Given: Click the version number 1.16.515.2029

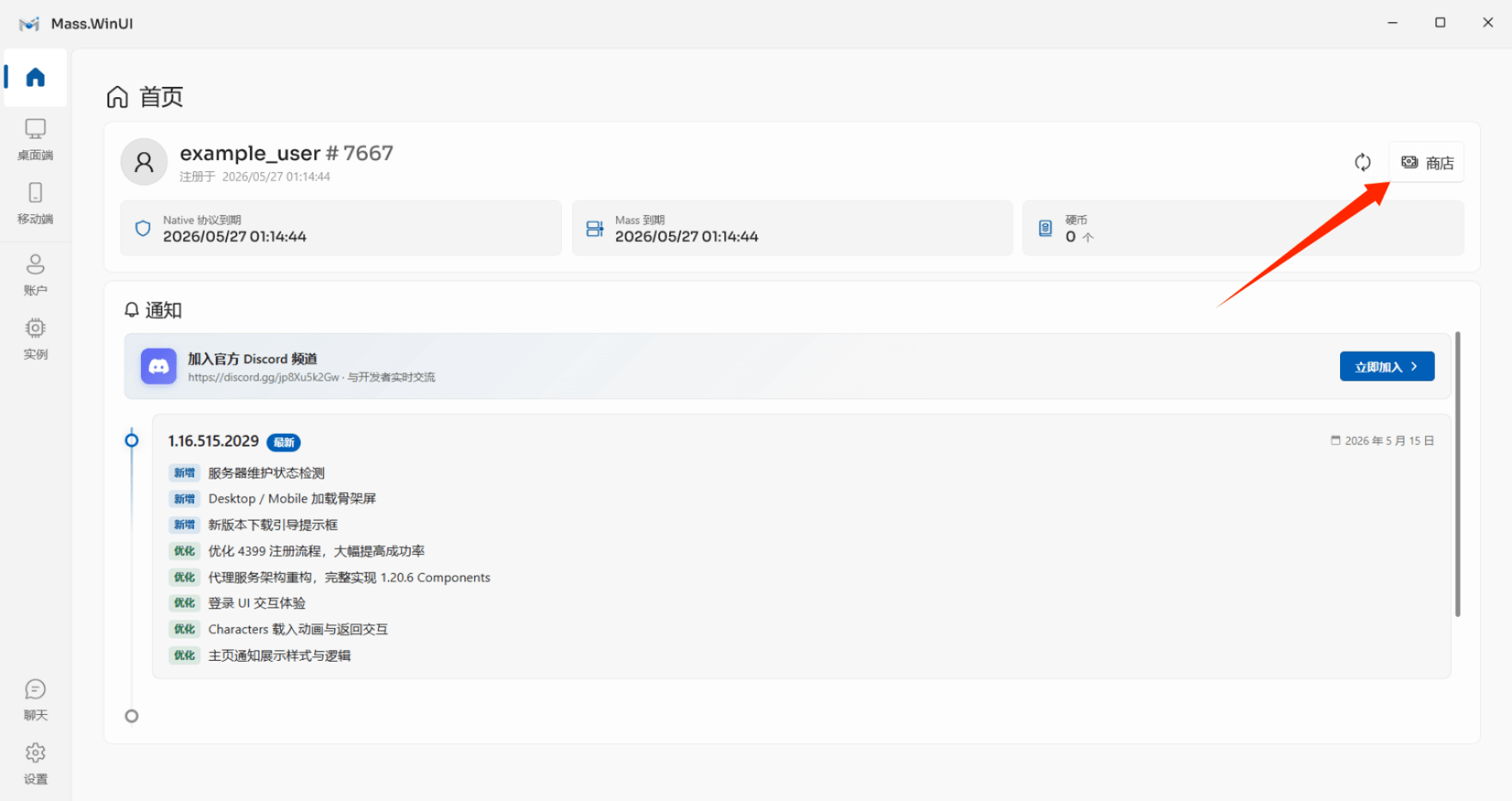Looking at the screenshot, I should [213, 441].
